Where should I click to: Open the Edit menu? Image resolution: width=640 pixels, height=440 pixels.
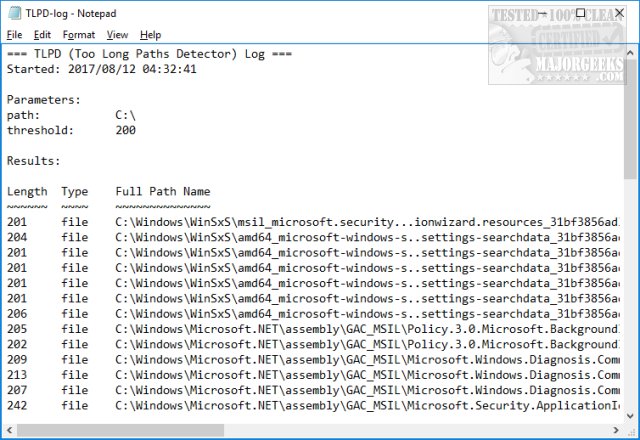(x=42, y=35)
